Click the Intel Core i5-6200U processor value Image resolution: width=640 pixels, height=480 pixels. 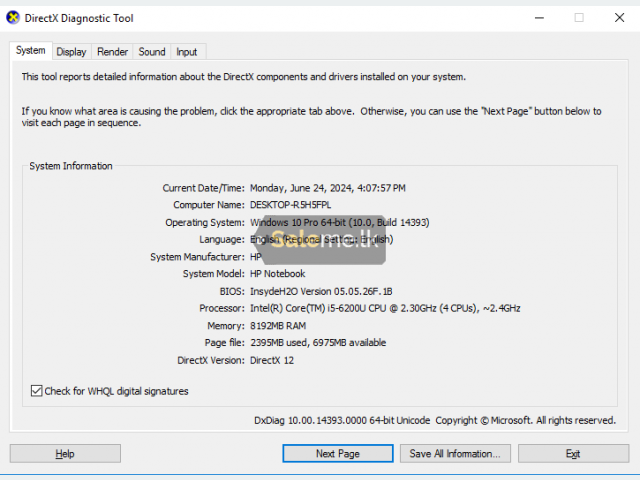[x=385, y=308]
